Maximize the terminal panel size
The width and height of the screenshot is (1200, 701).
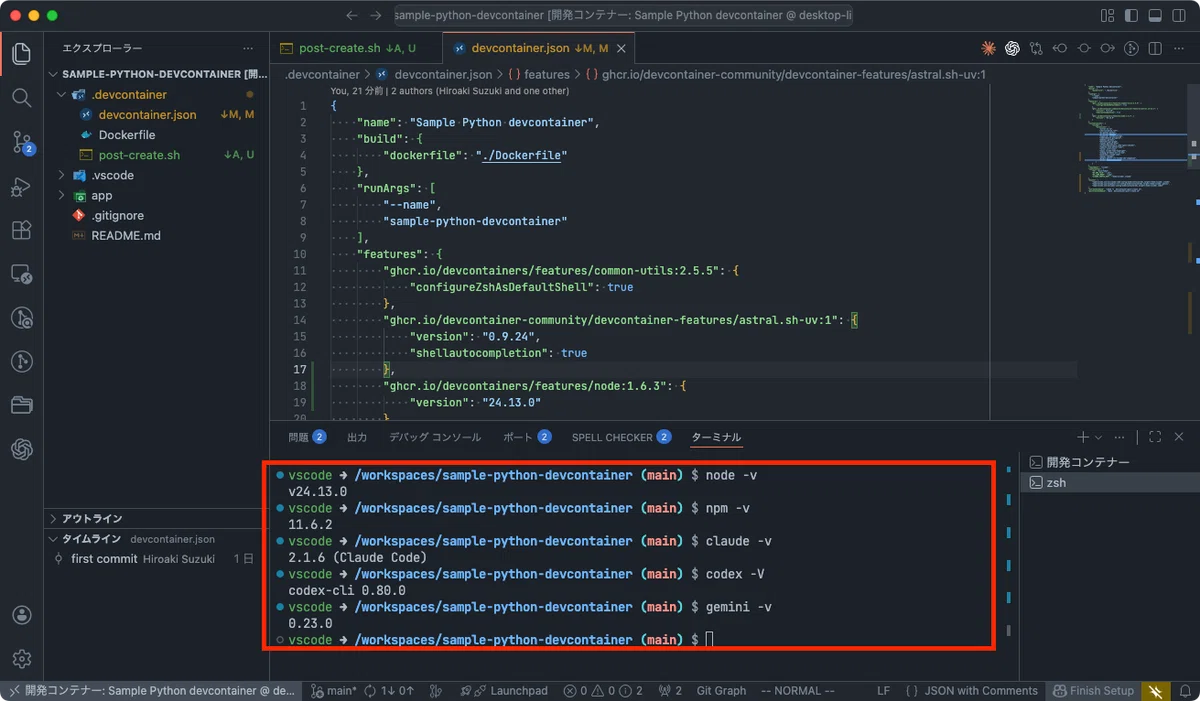[1155, 437]
